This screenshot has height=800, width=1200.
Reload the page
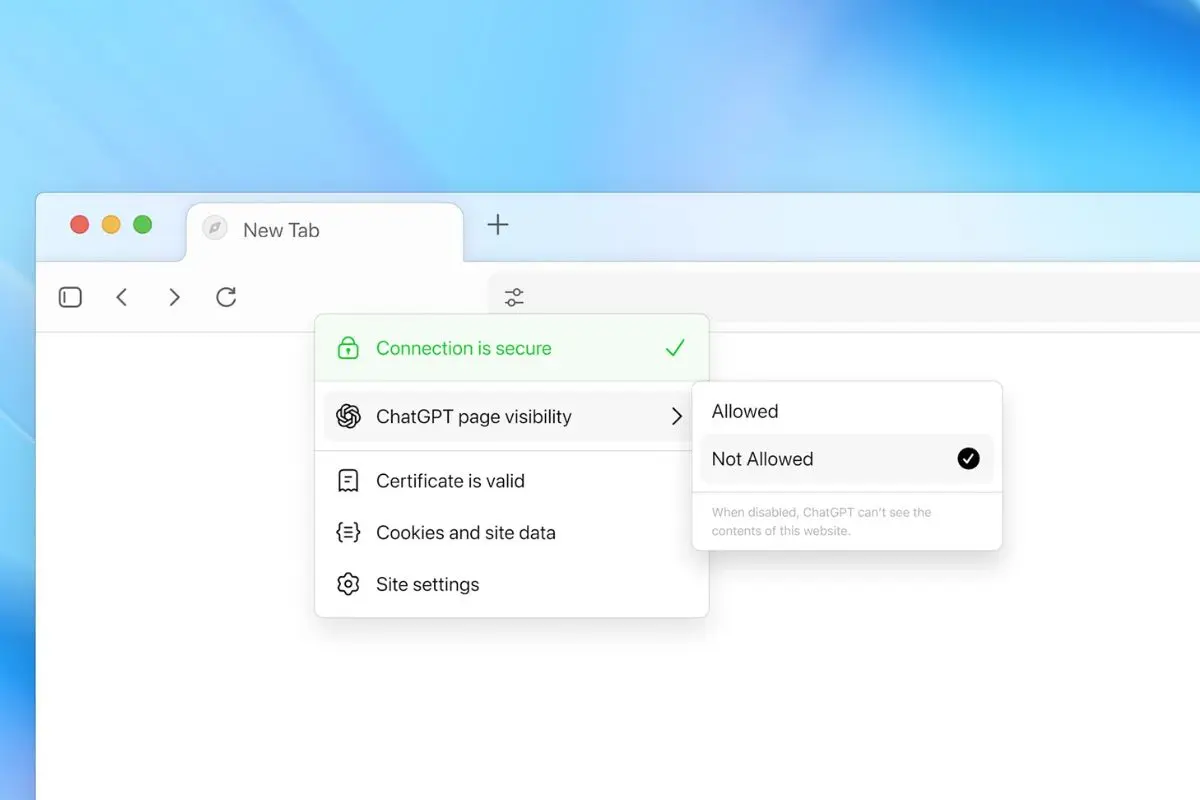click(226, 297)
